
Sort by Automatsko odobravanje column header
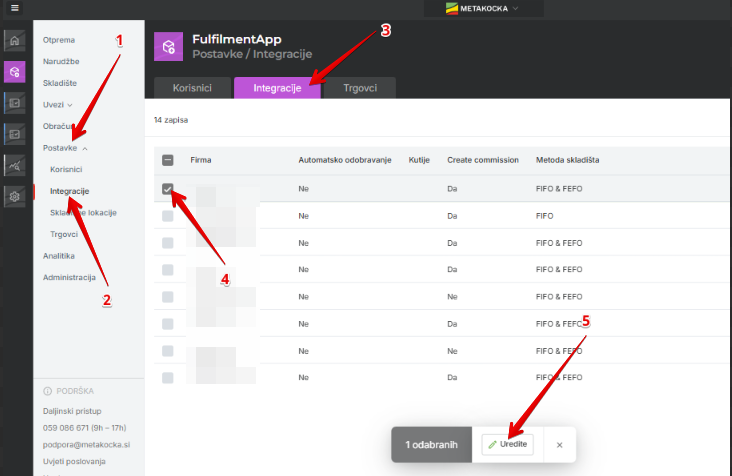tap(345, 160)
